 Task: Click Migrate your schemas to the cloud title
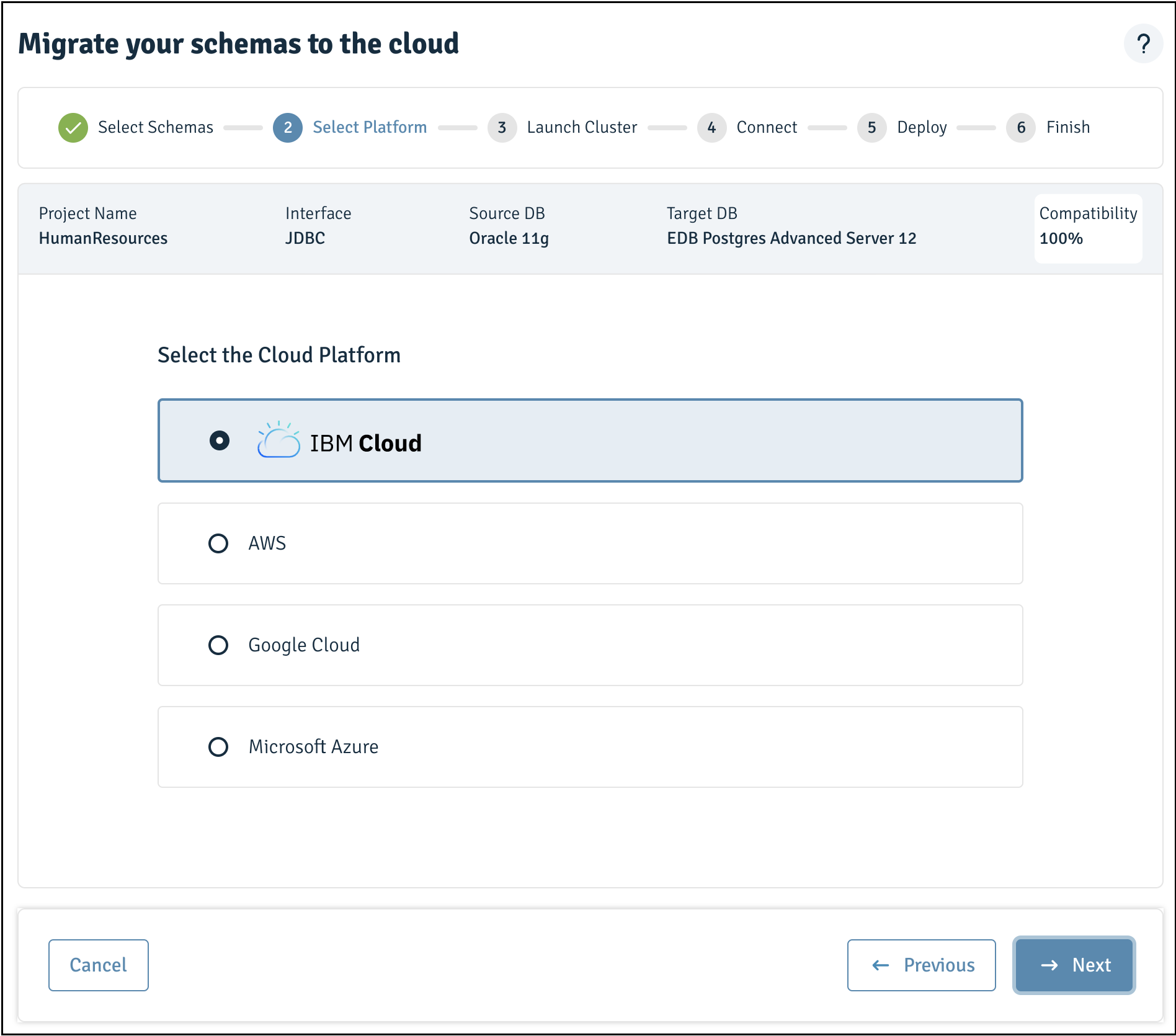click(239, 44)
